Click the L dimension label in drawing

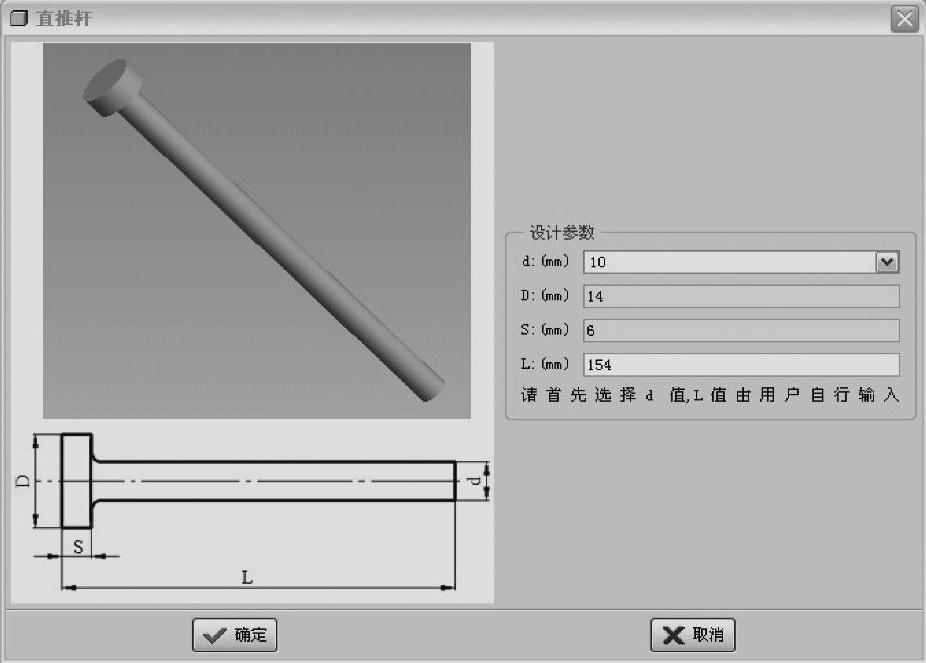click(247, 577)
